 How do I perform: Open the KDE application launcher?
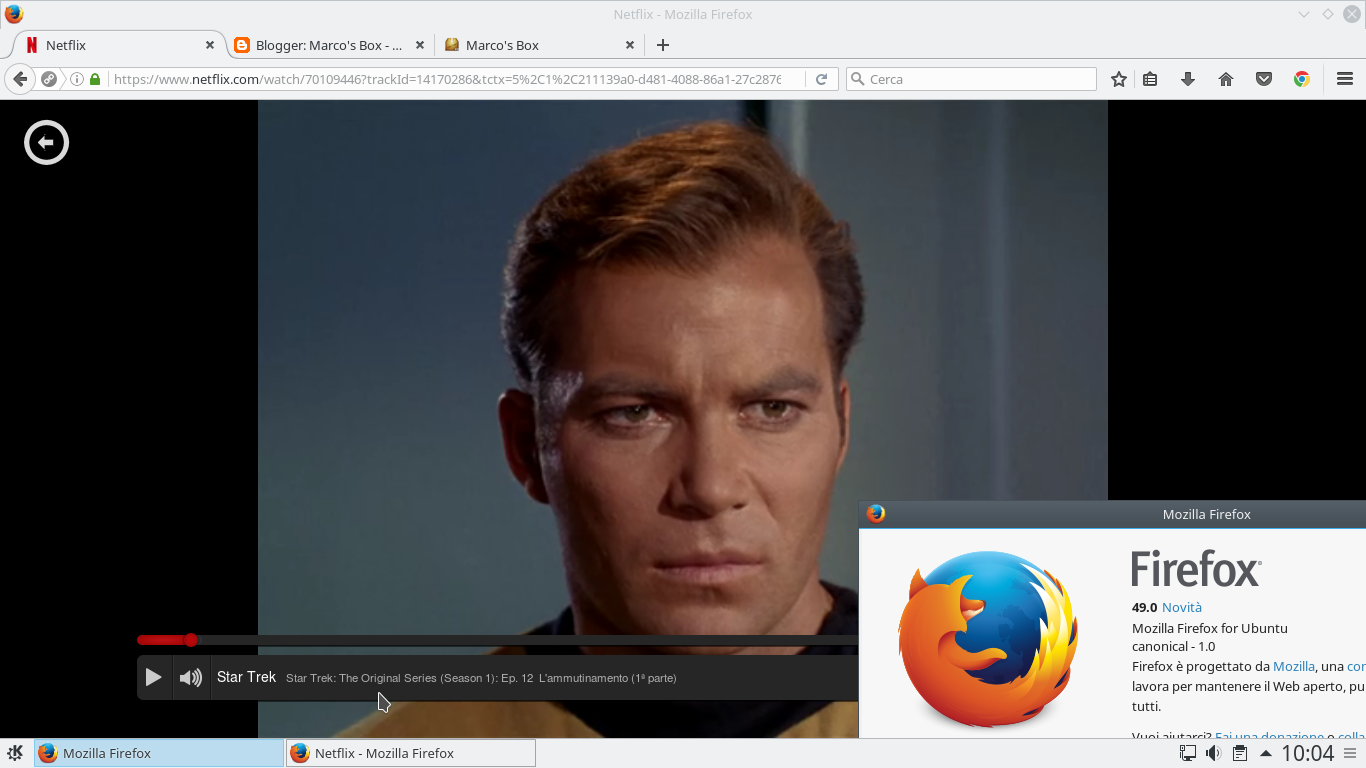pyautogui.click(x=15, y=753)
